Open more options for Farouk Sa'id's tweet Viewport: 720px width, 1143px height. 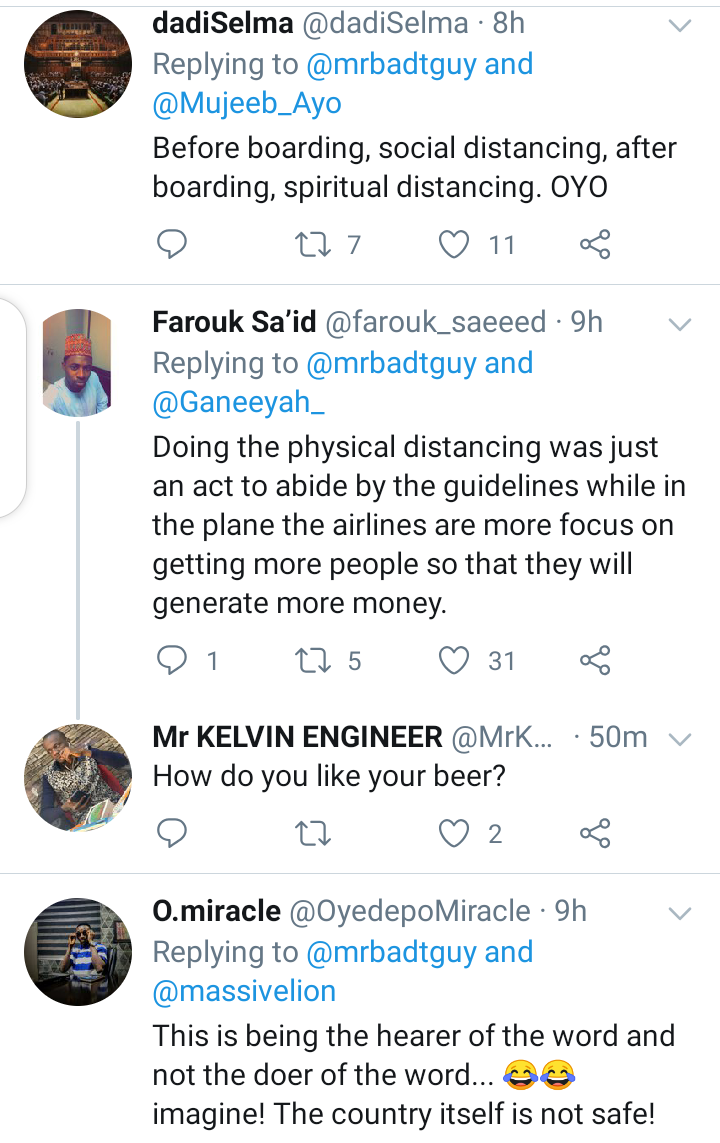tap(679, 324)
